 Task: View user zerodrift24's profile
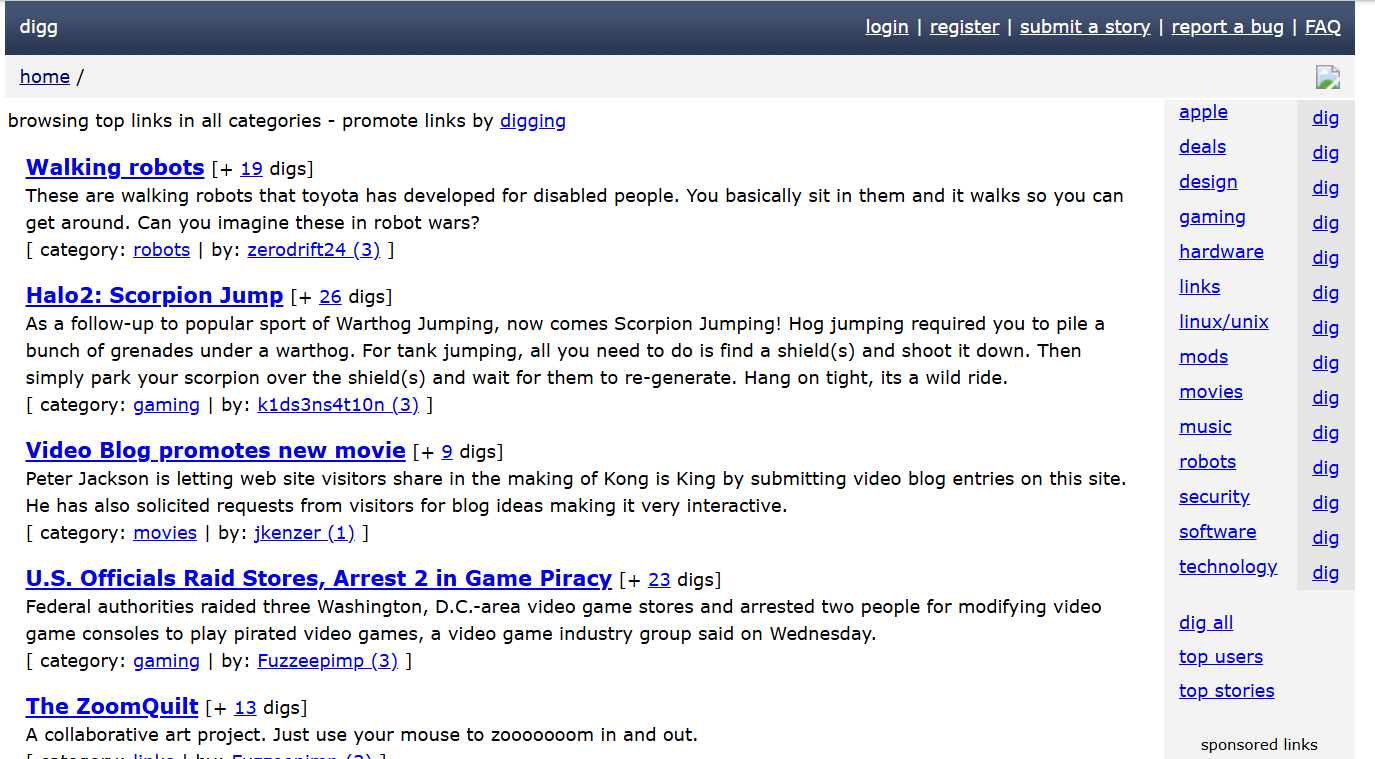tap(313, 250)
